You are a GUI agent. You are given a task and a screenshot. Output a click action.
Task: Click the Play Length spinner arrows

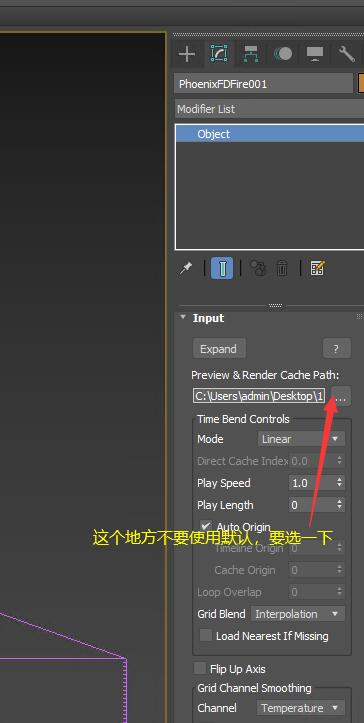(340, 505)
